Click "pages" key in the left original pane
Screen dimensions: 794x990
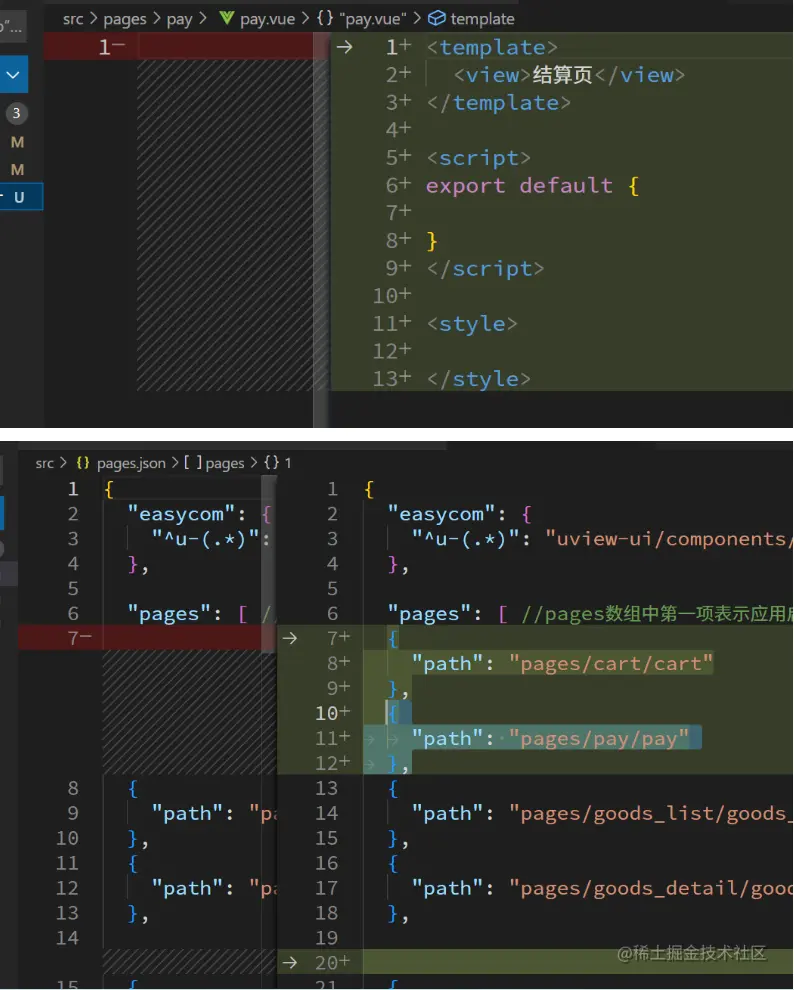pos(168,614)
